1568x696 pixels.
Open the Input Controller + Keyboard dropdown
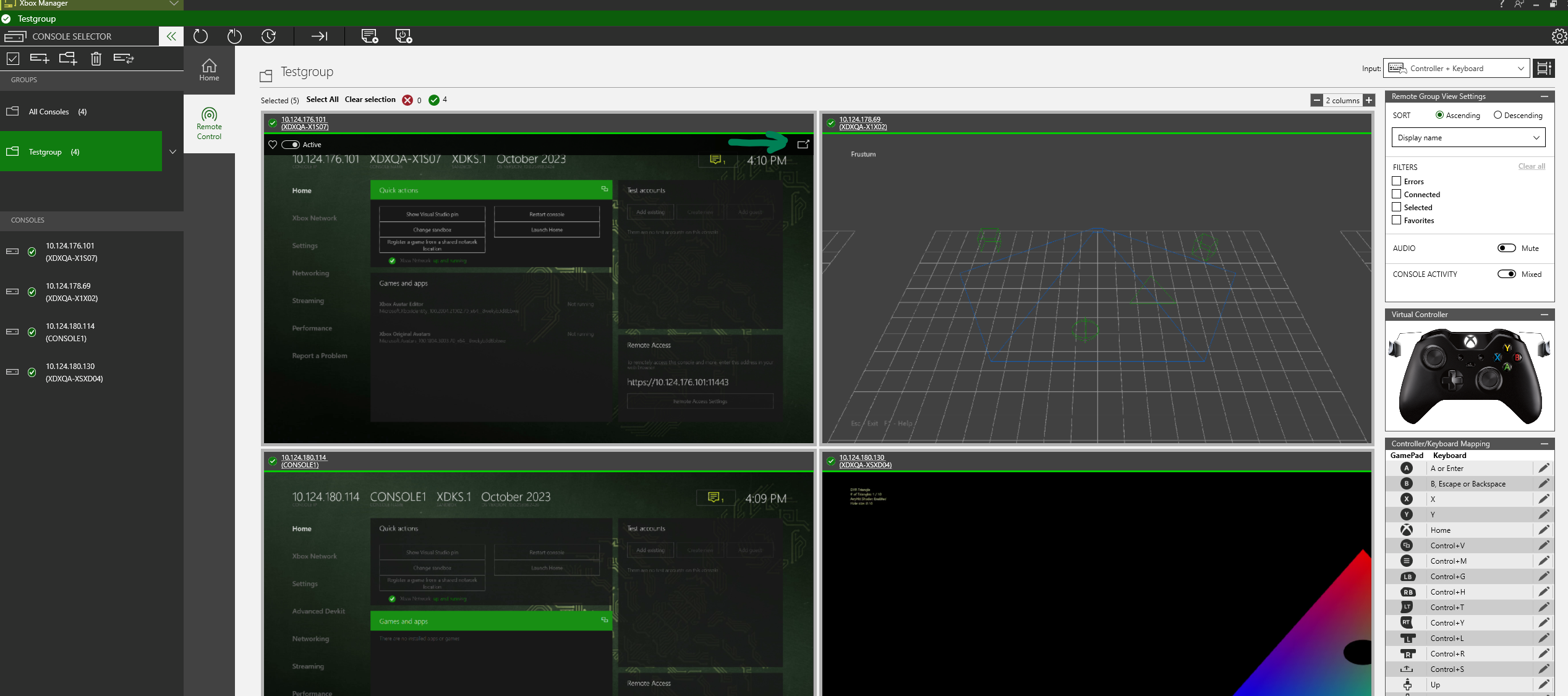1456,69
